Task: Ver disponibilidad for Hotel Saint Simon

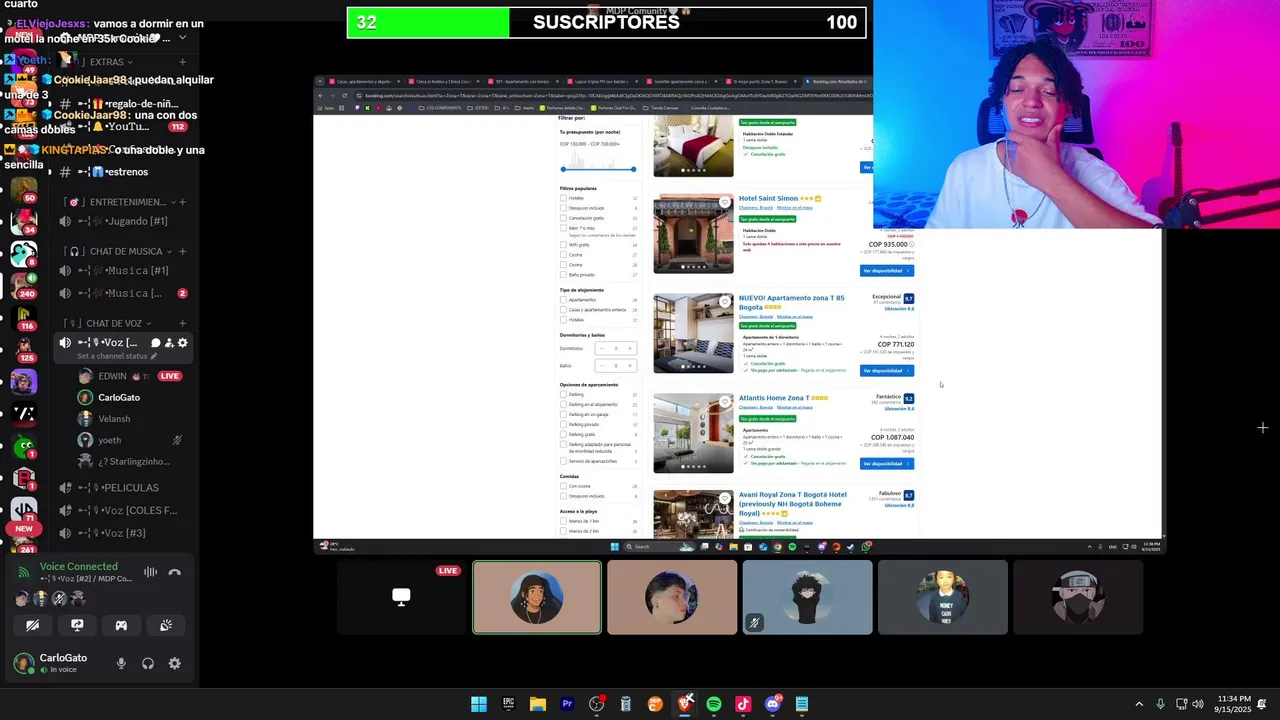Action: [x=887, y=270]
